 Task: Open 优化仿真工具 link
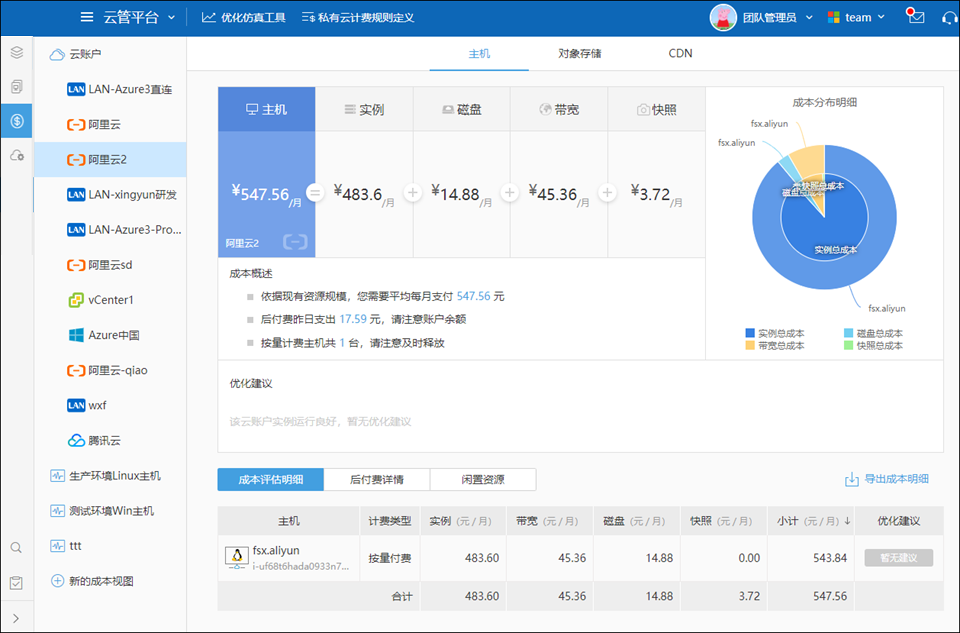244,17
